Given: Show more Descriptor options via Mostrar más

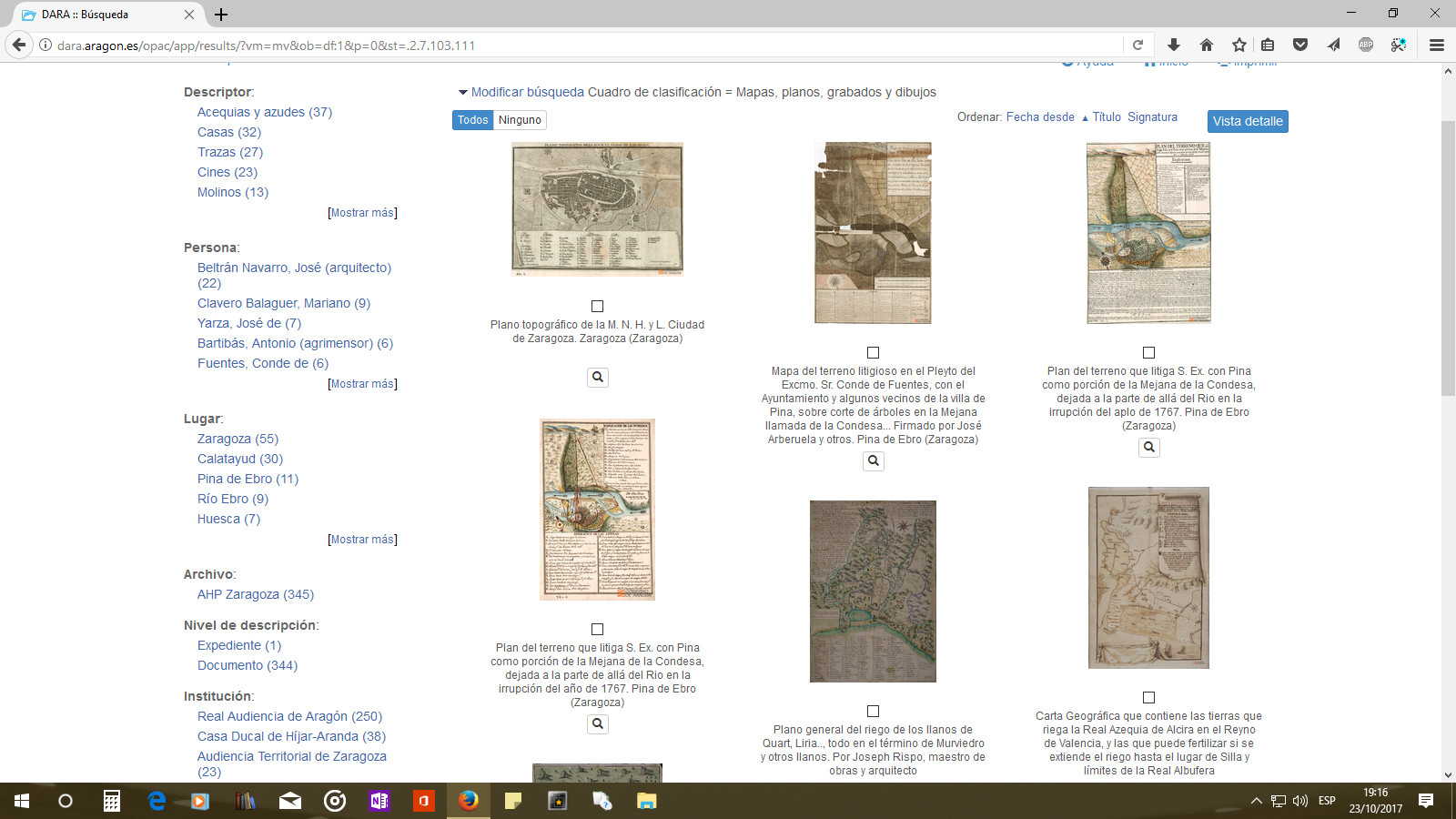Looking at the screenshot, I should (362, 213).
